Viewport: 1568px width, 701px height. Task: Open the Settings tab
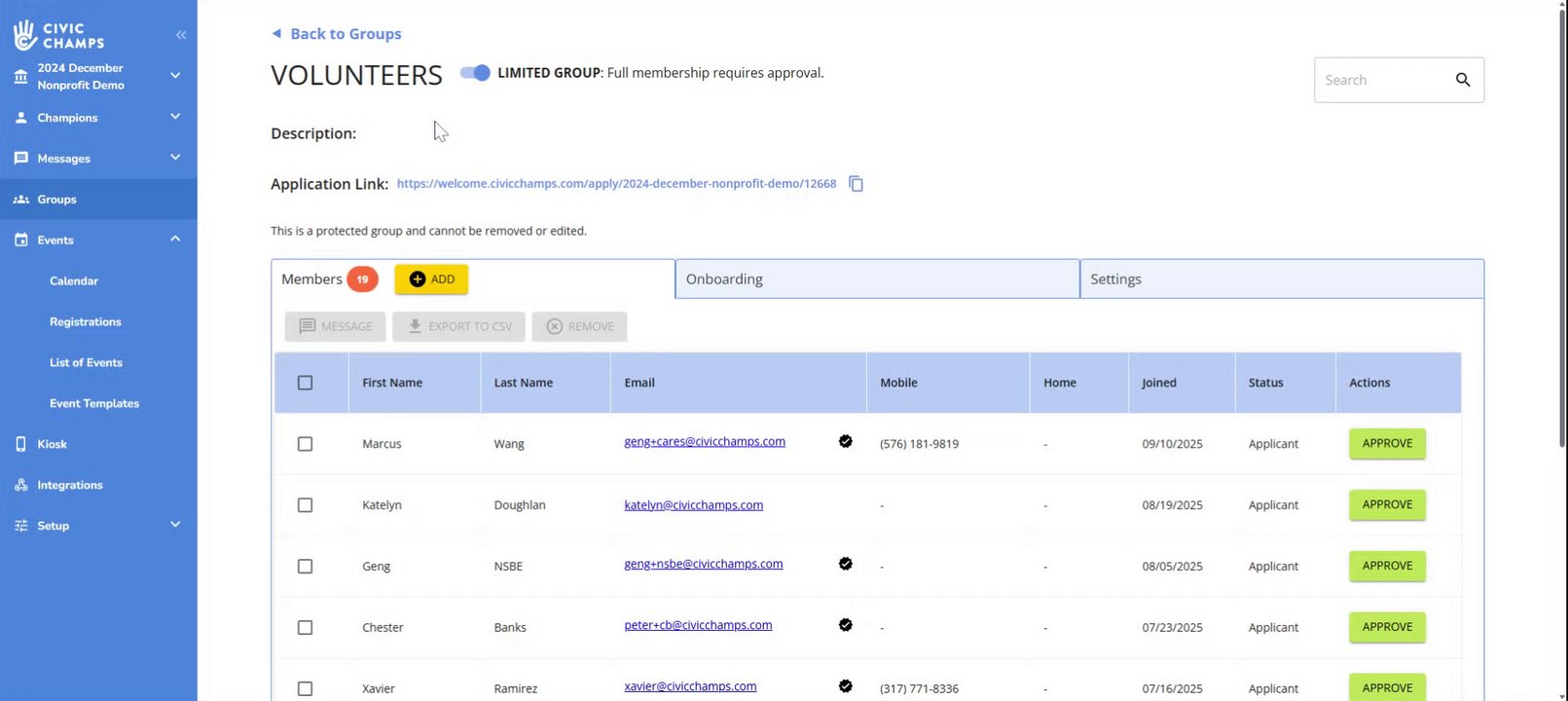(x=1281, y=279)
